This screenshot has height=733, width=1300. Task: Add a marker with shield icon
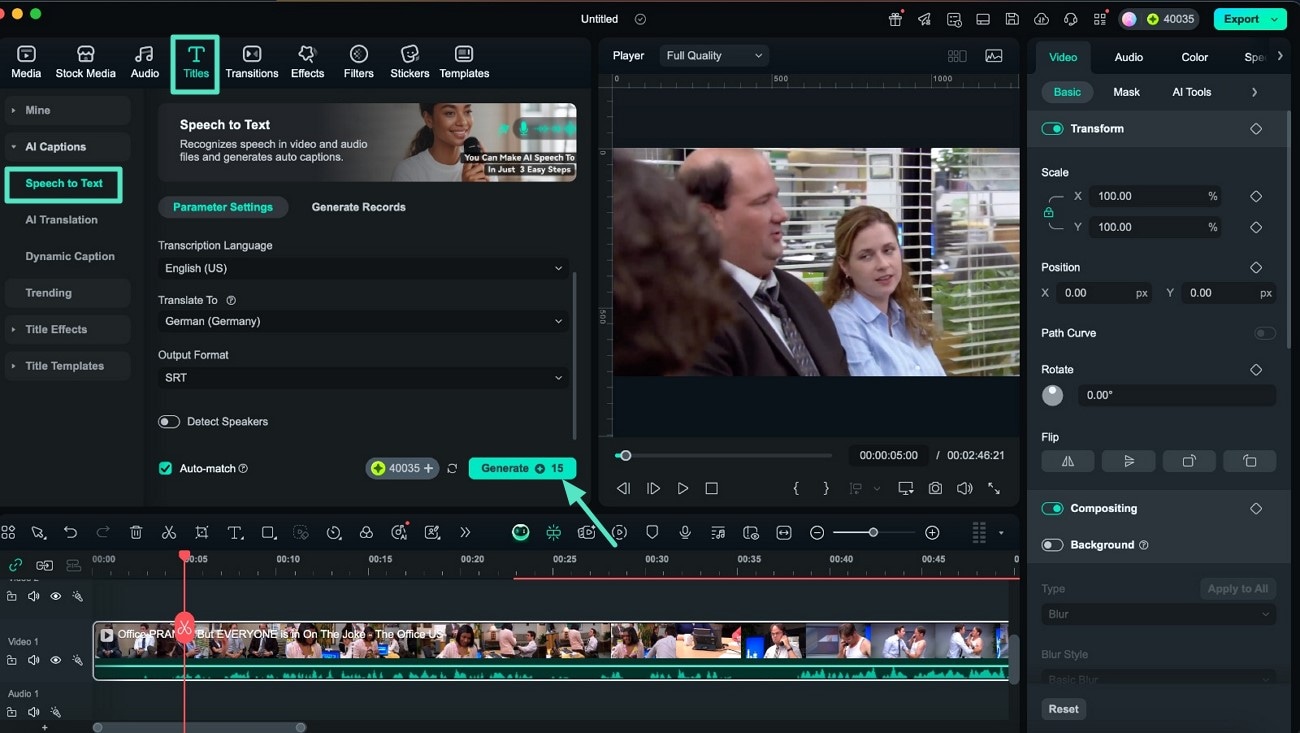652,533
